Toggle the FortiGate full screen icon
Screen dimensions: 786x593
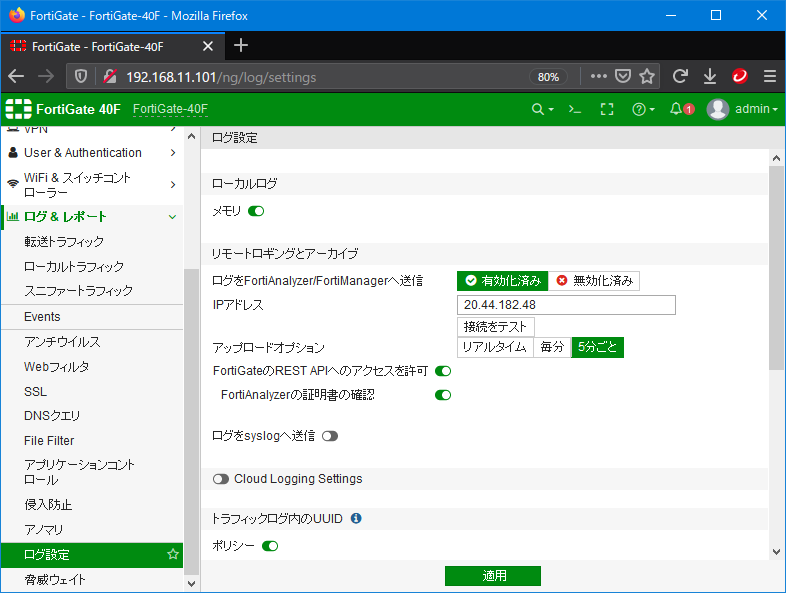607,109
